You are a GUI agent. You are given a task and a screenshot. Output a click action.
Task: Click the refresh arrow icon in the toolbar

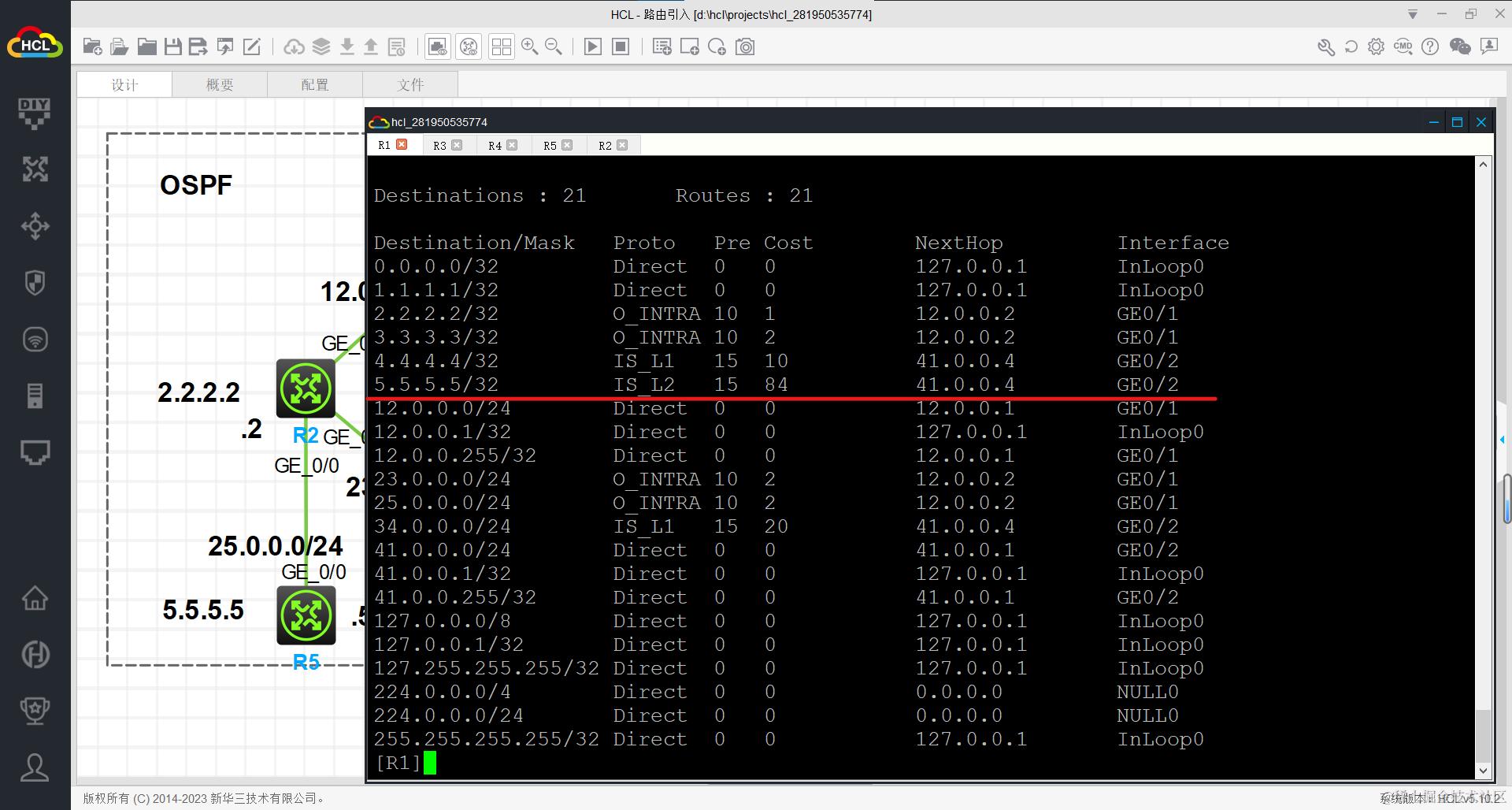click(x=1351, y=46)
